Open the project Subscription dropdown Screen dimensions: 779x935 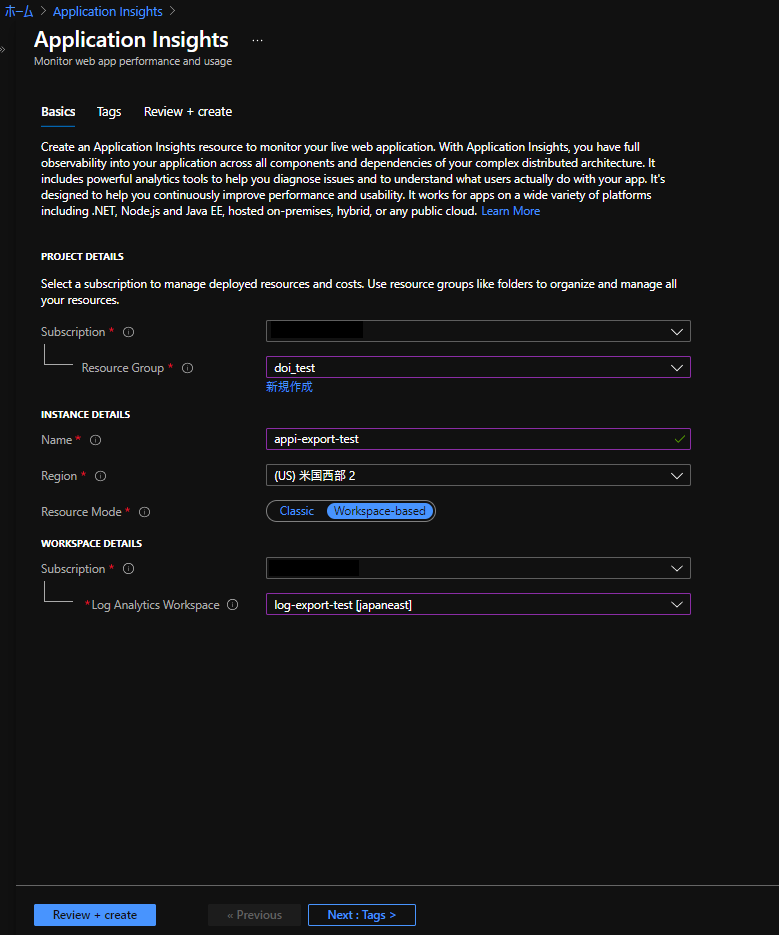tap(478, 332)
